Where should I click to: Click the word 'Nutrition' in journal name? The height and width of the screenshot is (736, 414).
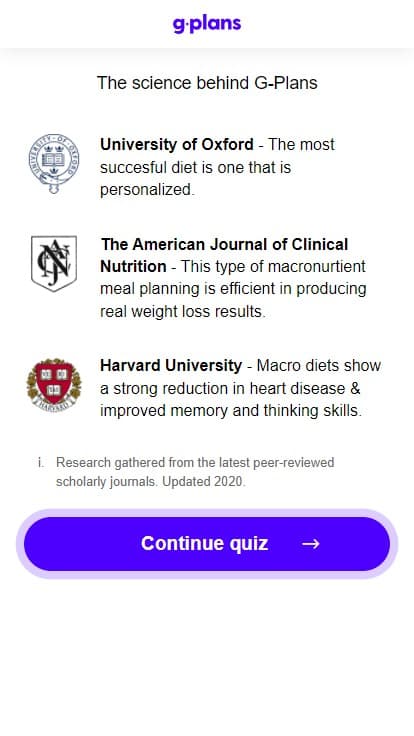(133, 266)
